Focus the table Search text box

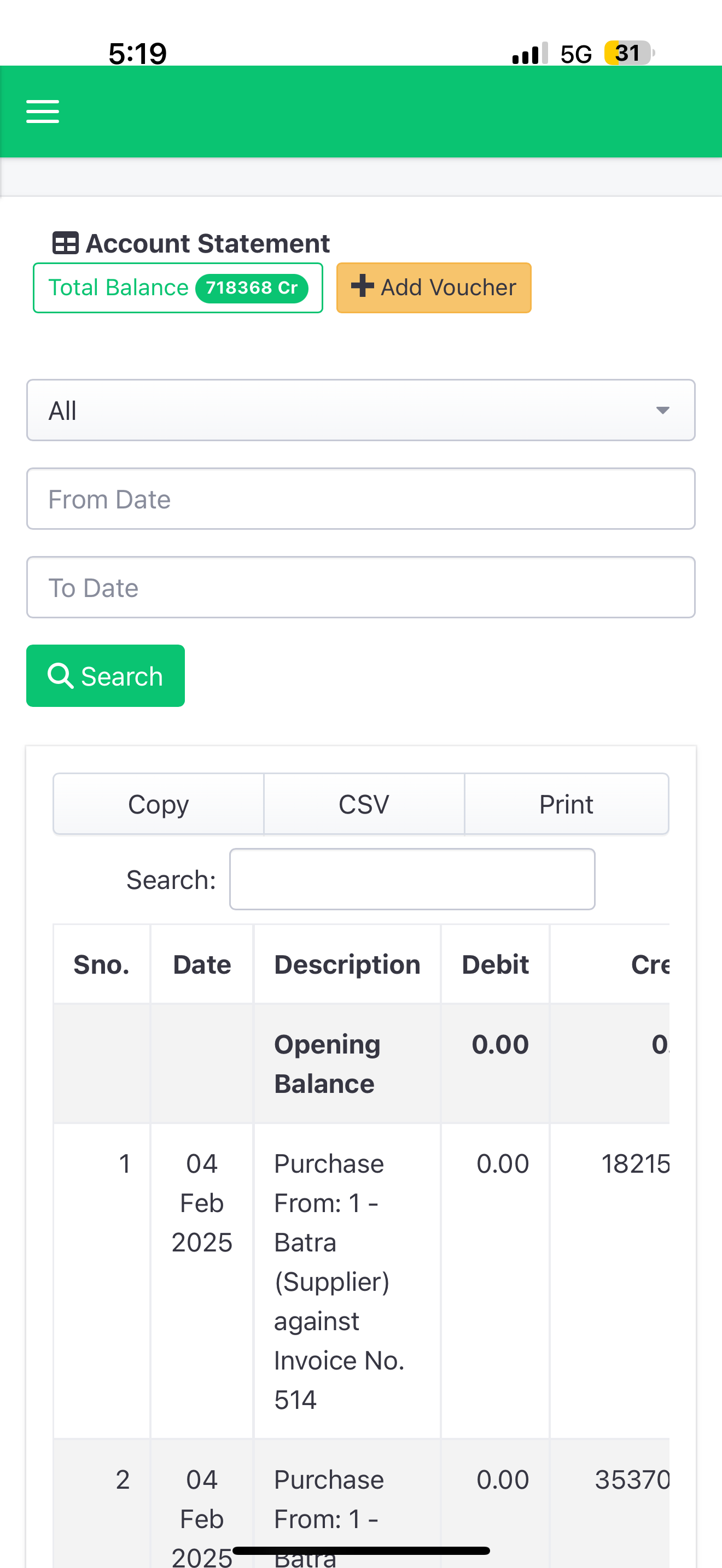(x=412, y=879)
